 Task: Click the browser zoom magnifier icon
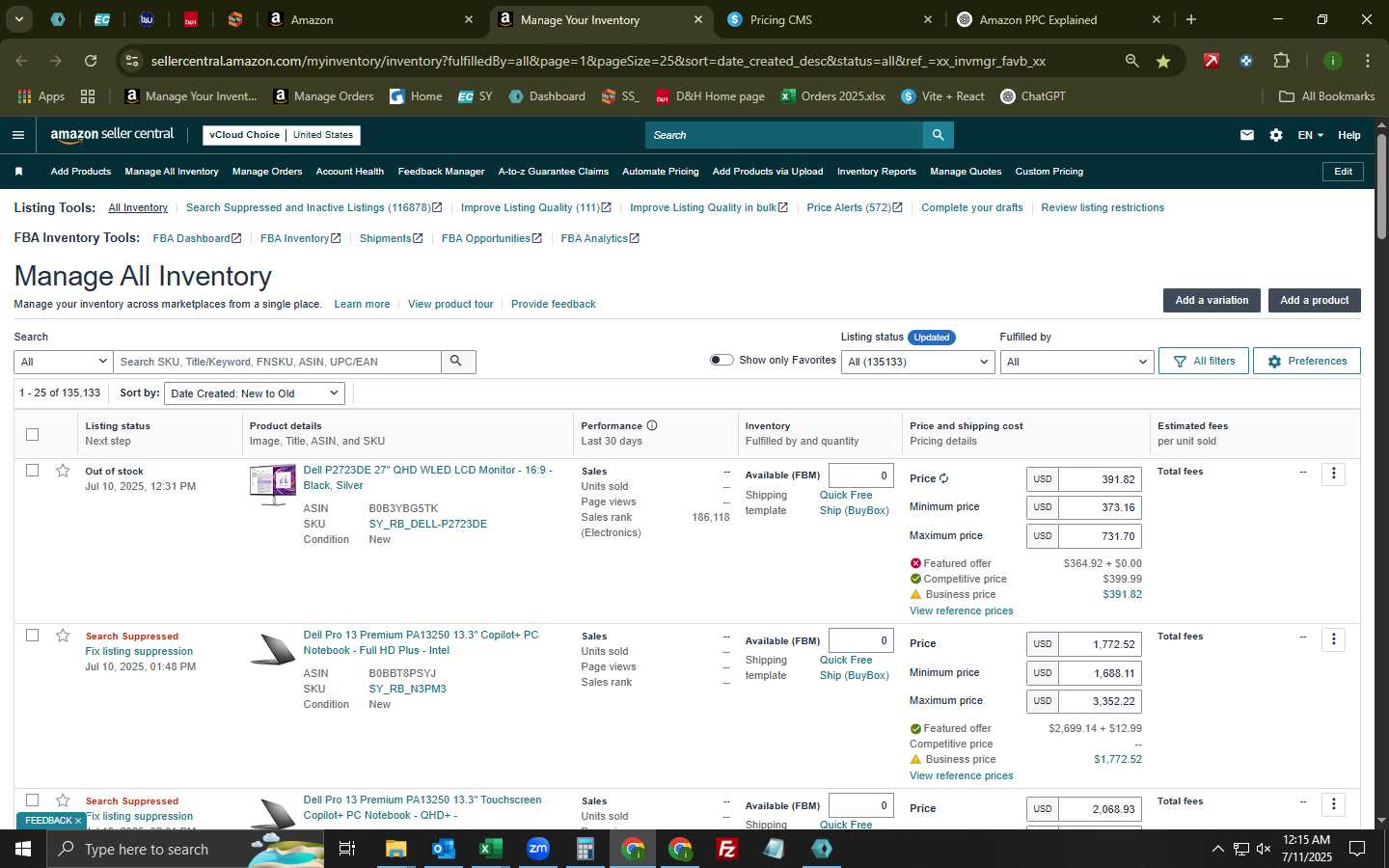(1131, 61)
